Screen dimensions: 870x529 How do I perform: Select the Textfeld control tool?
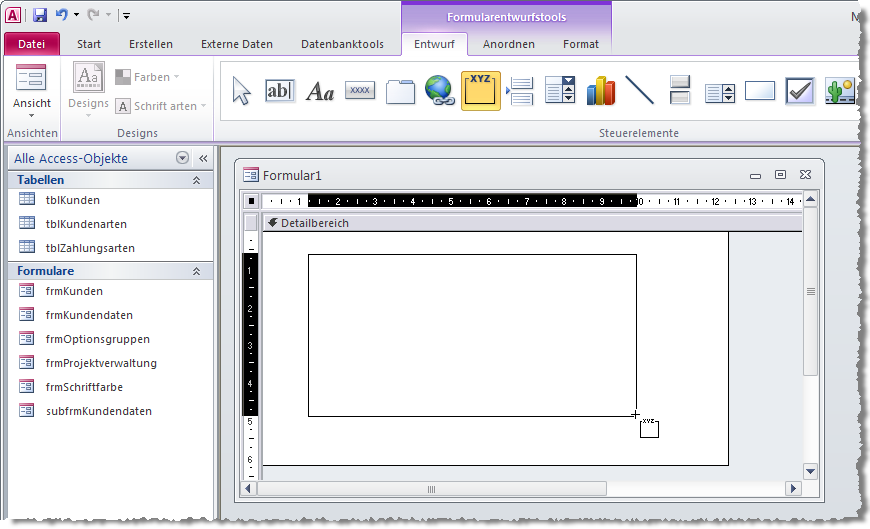point(280,91)
